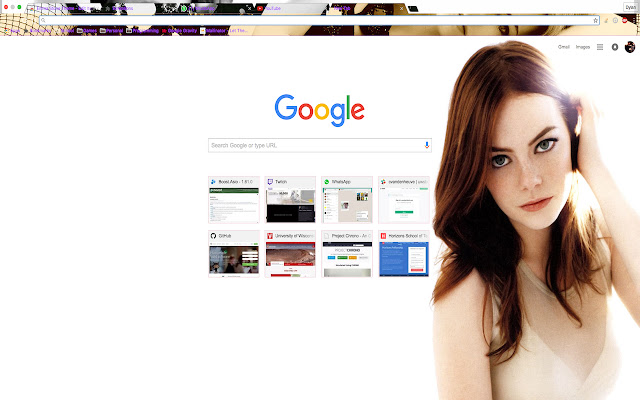Click the Project Chrono page favicon
Screen dimensions: 640x400
coord(327,236)
